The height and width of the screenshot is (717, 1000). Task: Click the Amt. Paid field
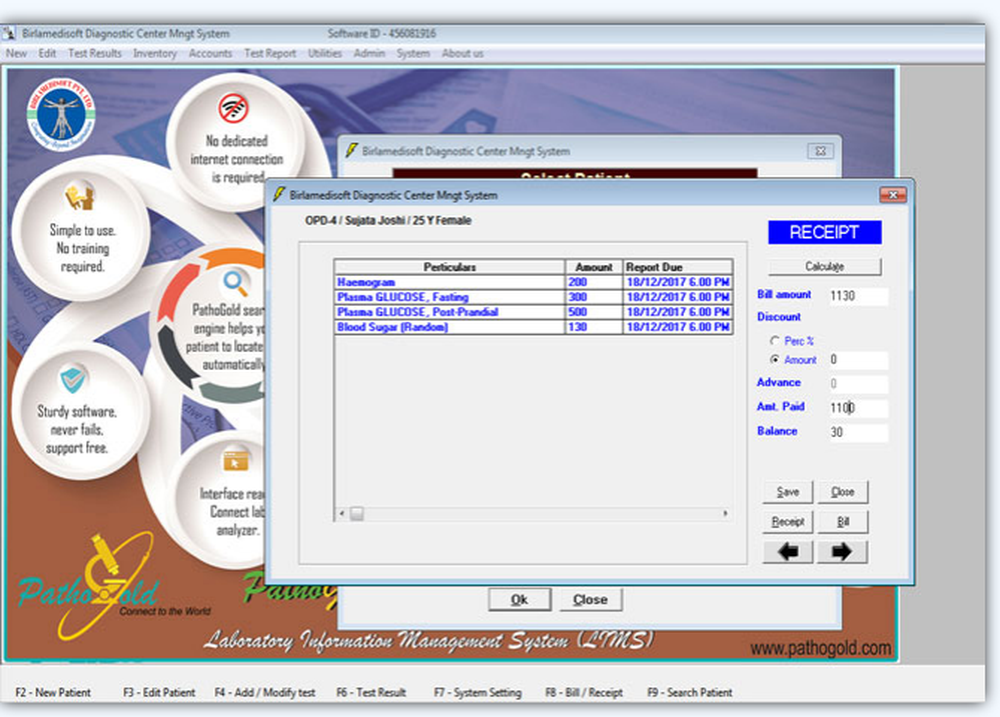tap(858, 408)
